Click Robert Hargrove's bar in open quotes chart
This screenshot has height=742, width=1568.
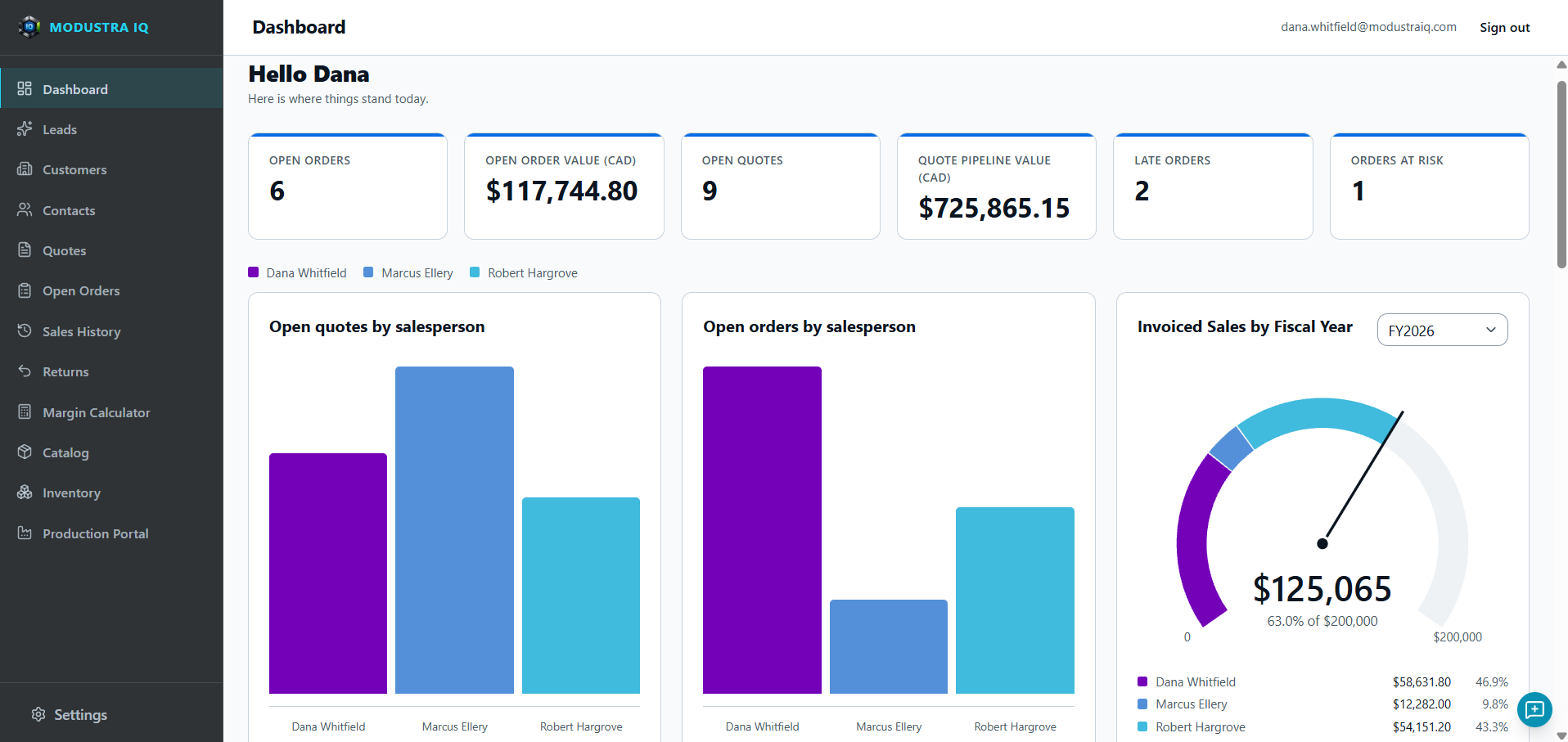tap(581, 596)
